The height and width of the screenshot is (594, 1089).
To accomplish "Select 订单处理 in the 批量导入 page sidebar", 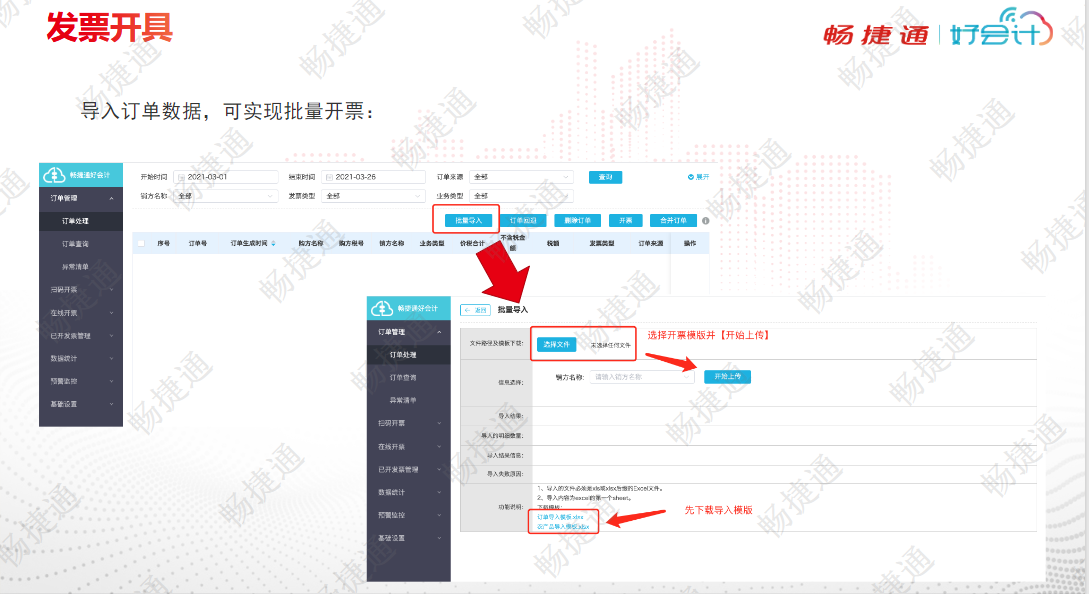I will click(x=408, y=354).
